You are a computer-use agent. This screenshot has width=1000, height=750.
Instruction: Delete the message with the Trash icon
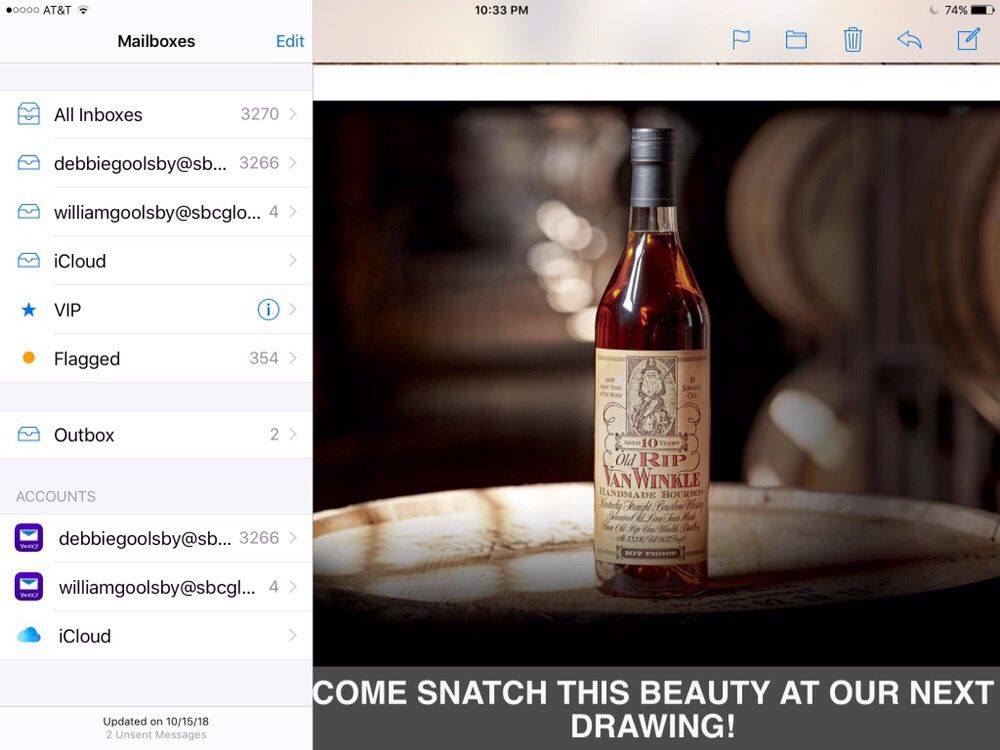tap(853, 40)
